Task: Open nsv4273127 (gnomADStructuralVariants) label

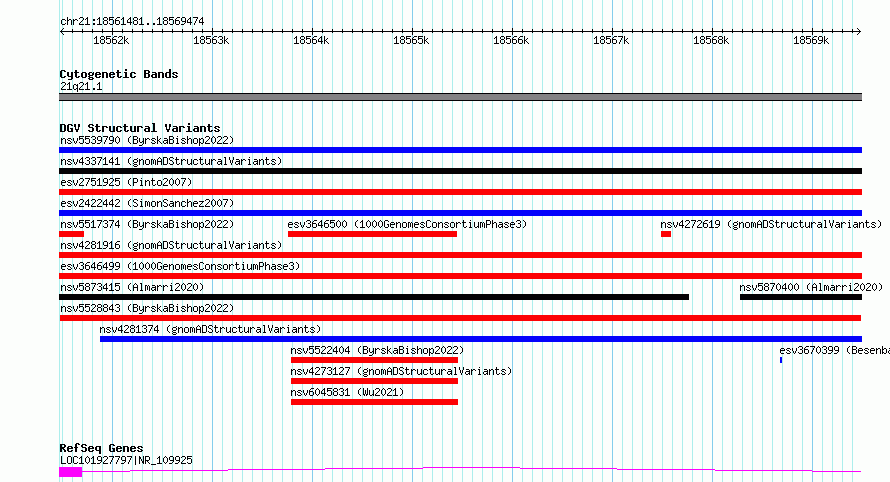Action: point(401,371)
